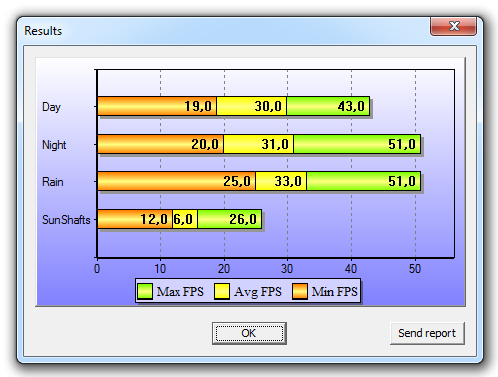Select the Rain yellow bar showing 33,0
Viewport: 498px width, 377px height.
point(281,181)
